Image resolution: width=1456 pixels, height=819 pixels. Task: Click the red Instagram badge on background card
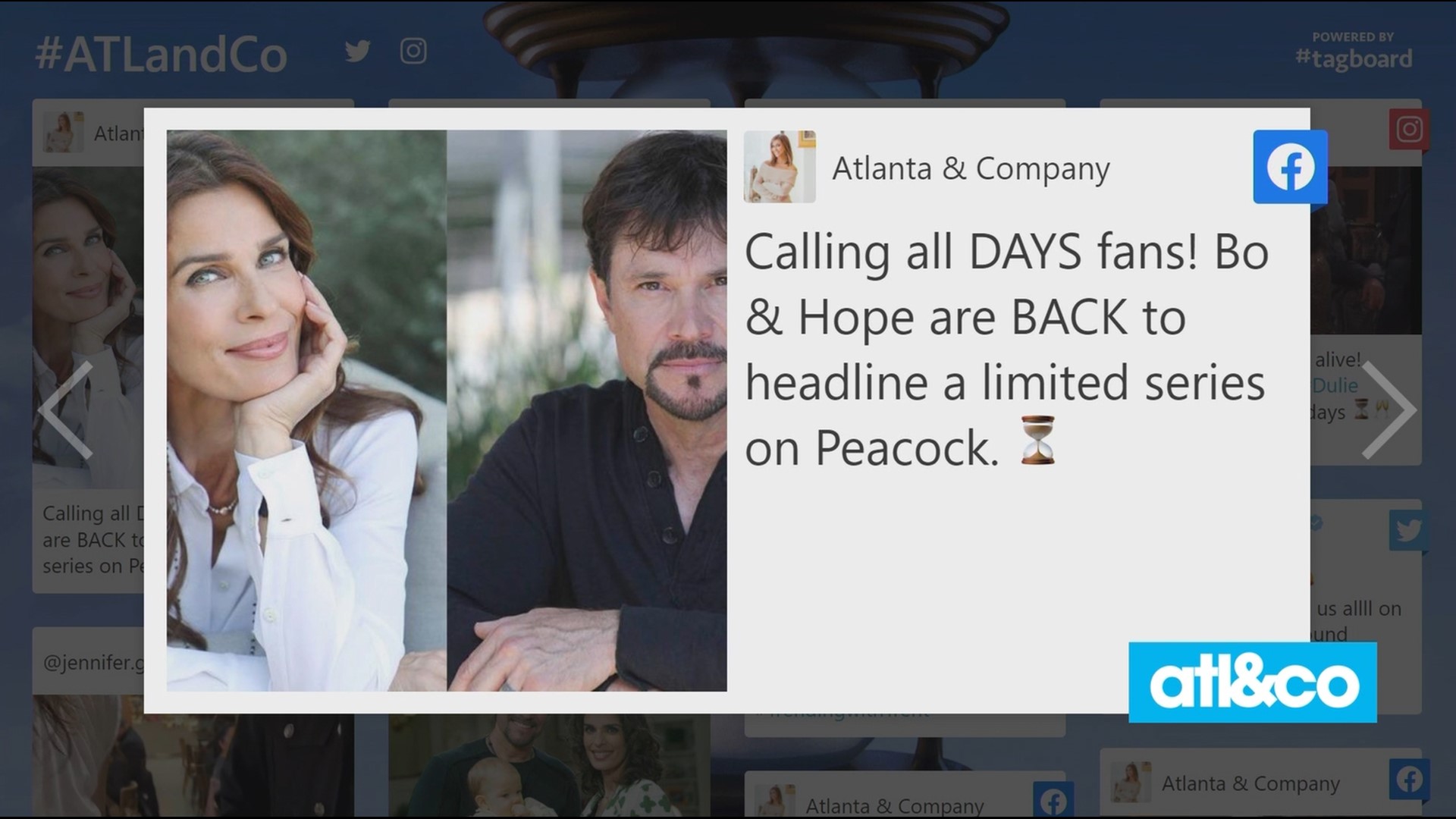(x=1409, y=129)
